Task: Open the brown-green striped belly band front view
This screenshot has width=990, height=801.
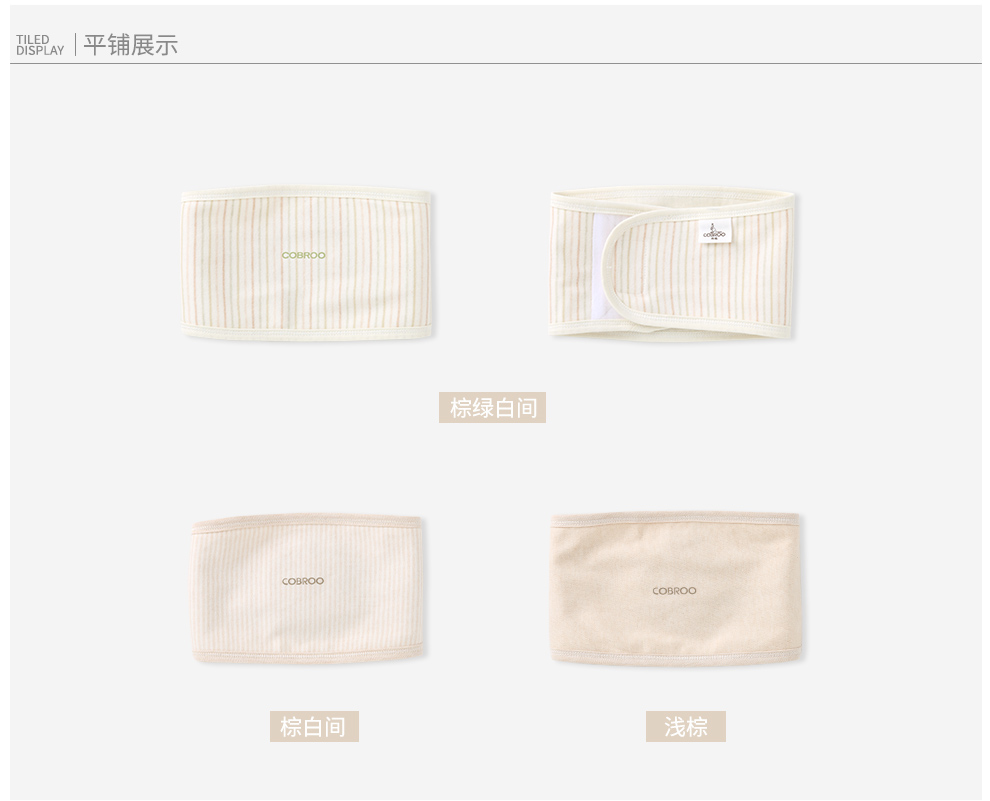Action: (306, 263)
